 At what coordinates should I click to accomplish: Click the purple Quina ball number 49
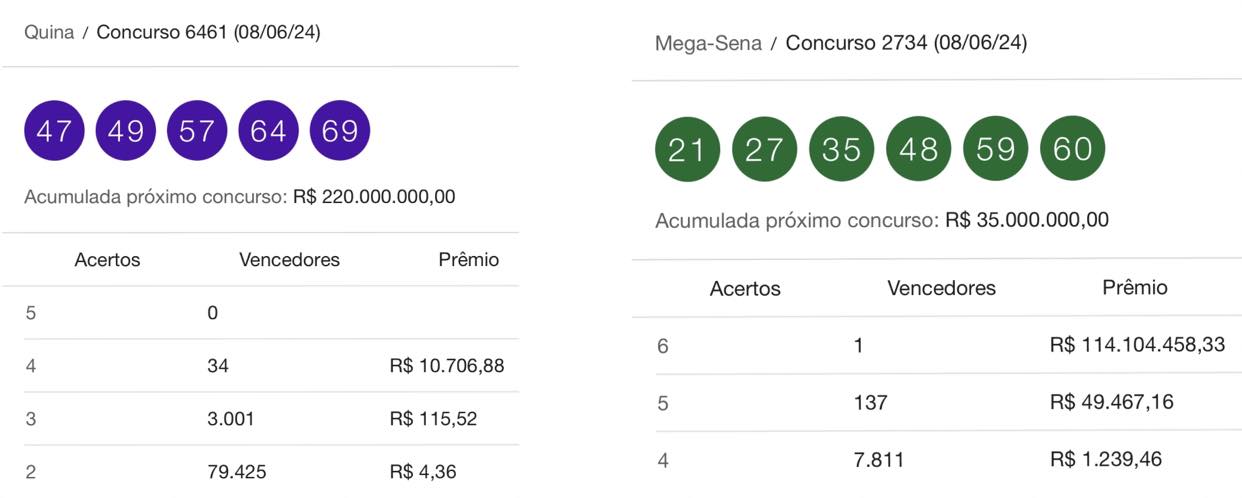point(125,131)
